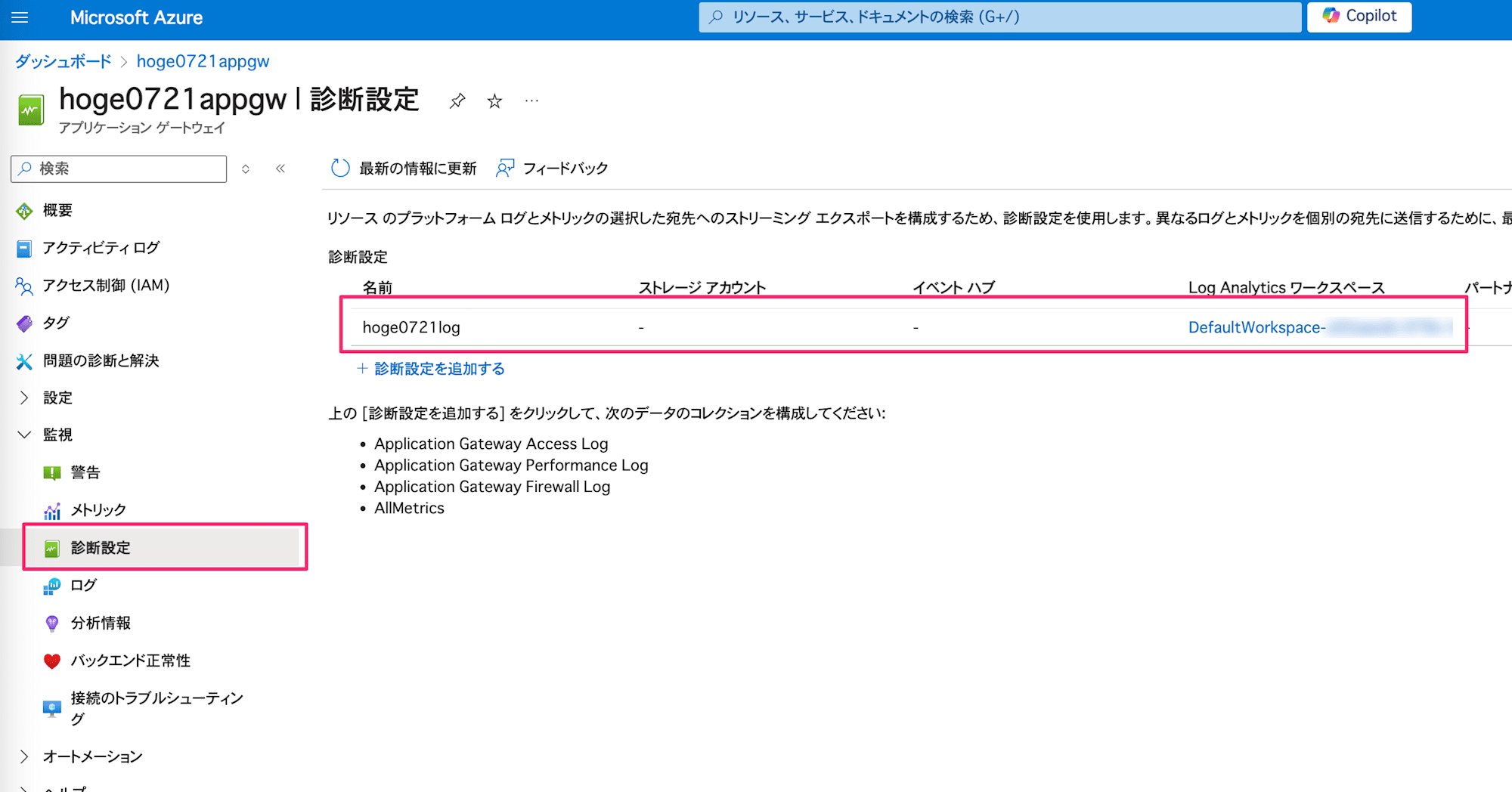Click Application Gateway Access Log text

click(x=491, y=444)
